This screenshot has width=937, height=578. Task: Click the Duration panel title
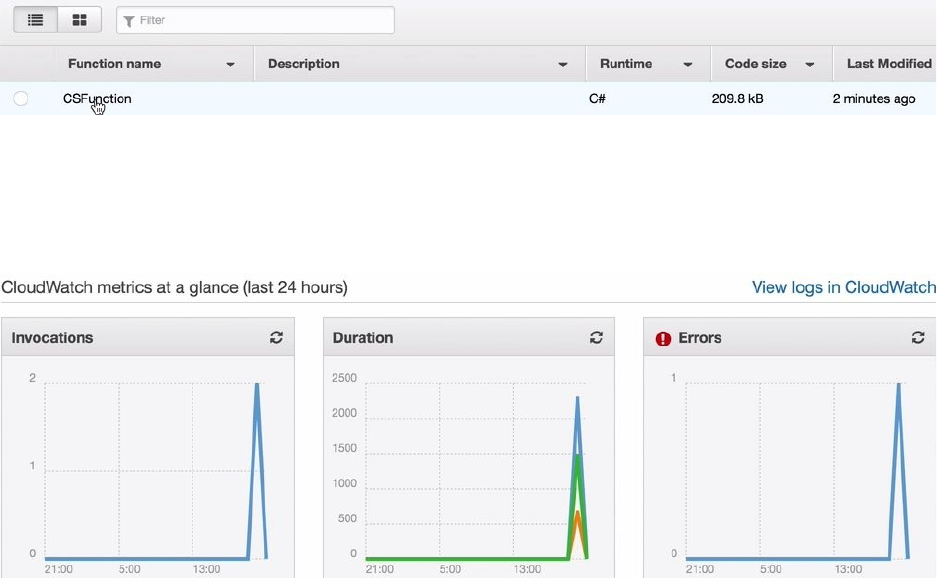coord(363,338)
